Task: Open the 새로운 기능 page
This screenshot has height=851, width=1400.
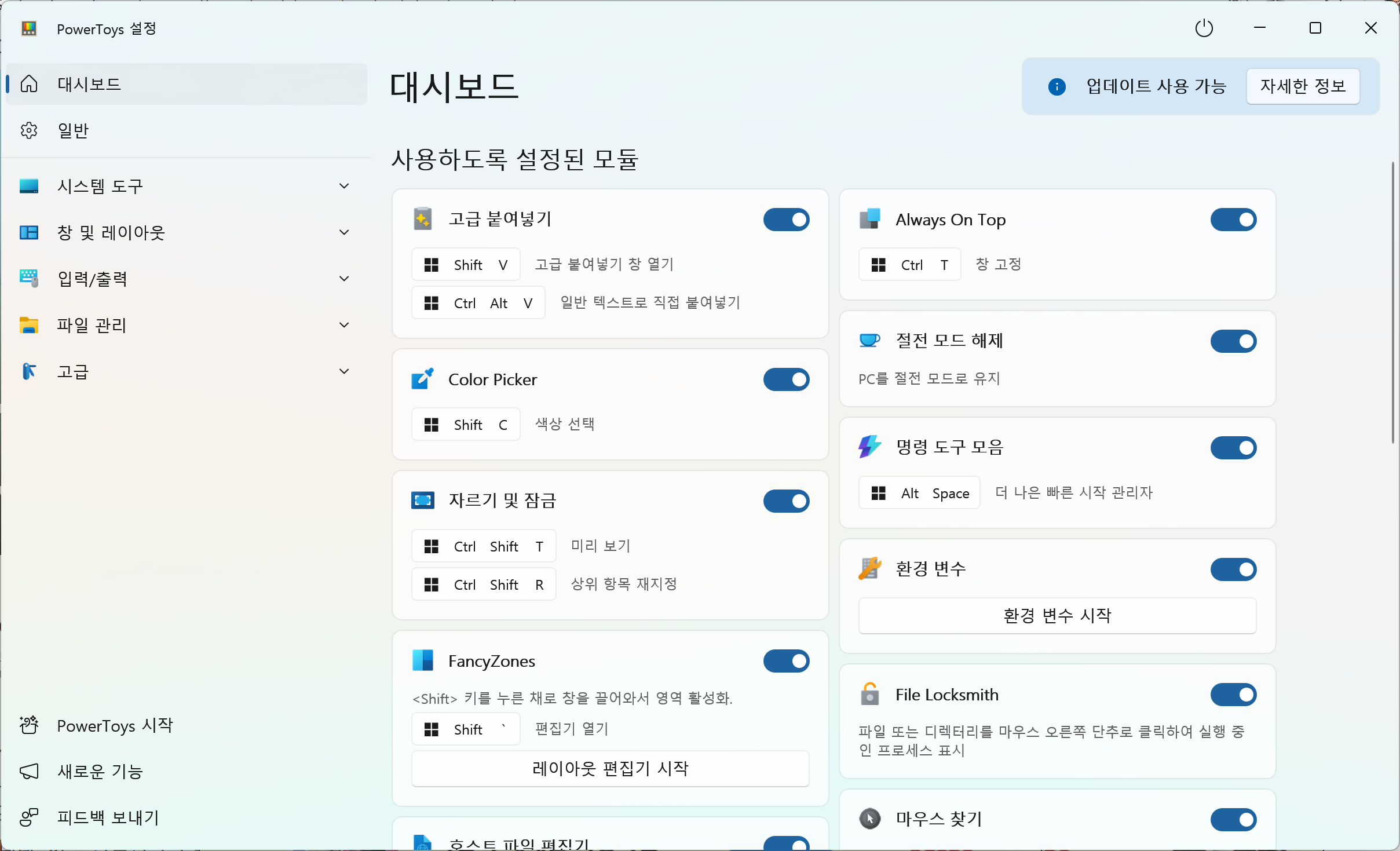Action: (x=187, y=771)
